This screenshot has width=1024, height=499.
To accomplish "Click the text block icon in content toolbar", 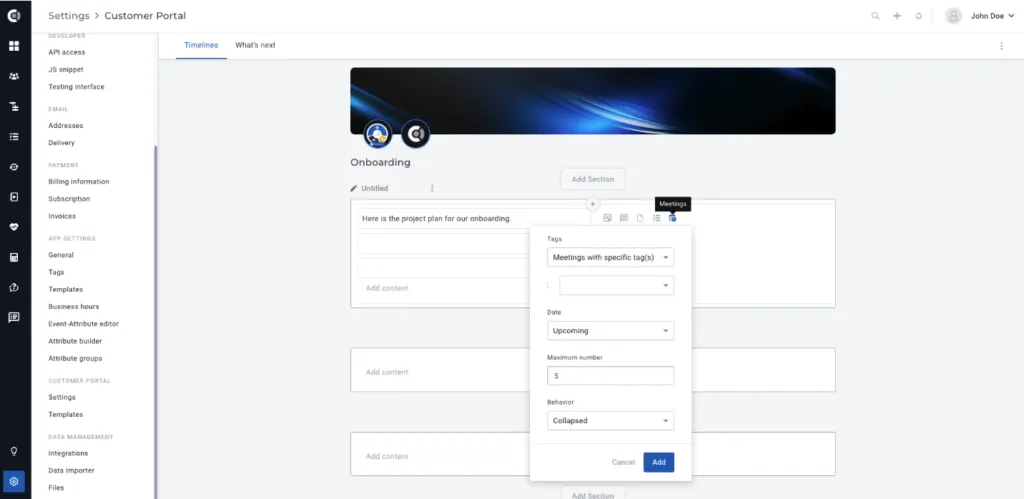I will coord(624,218).
